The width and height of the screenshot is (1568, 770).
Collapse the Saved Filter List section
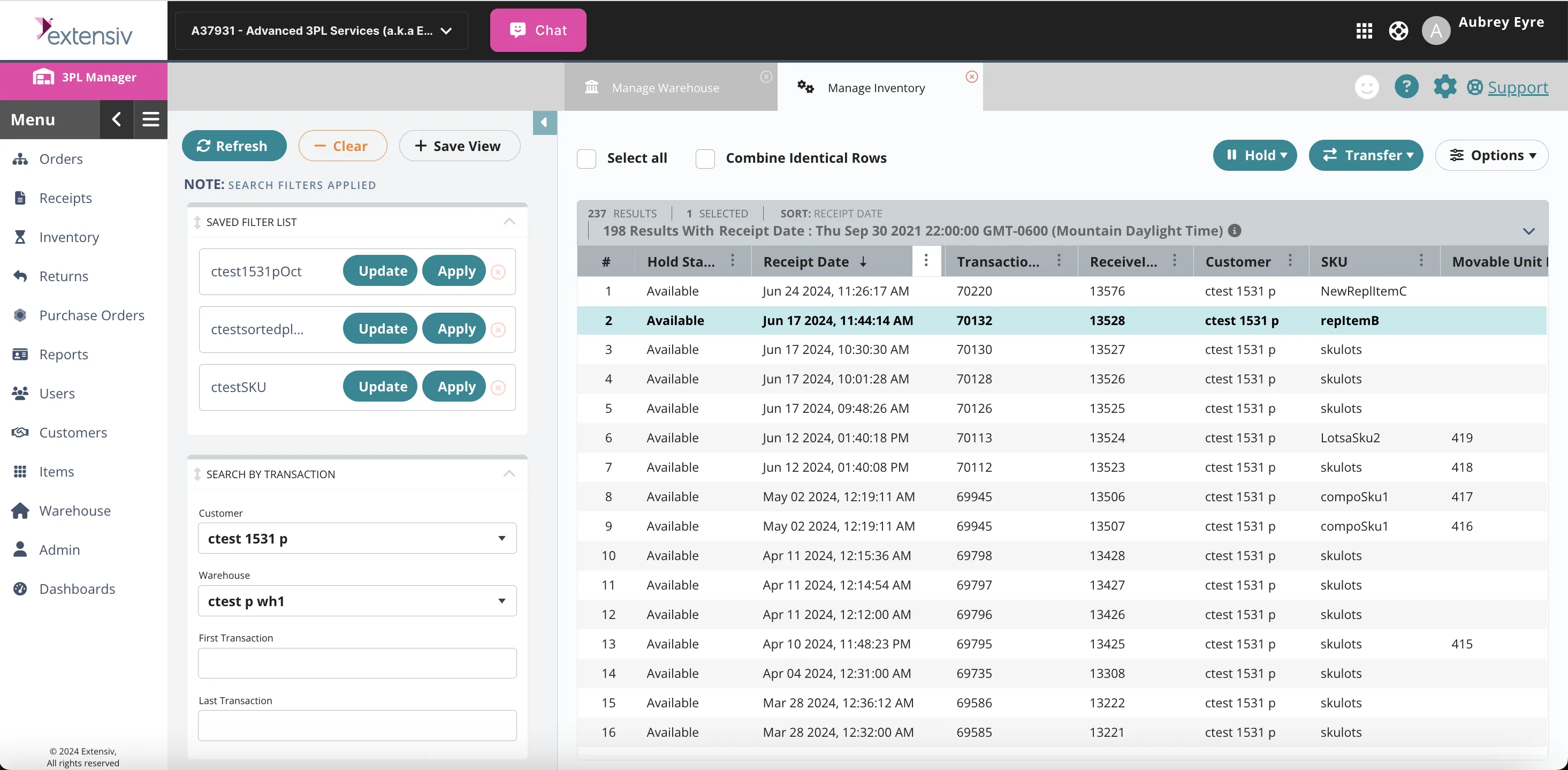[509, 222]
